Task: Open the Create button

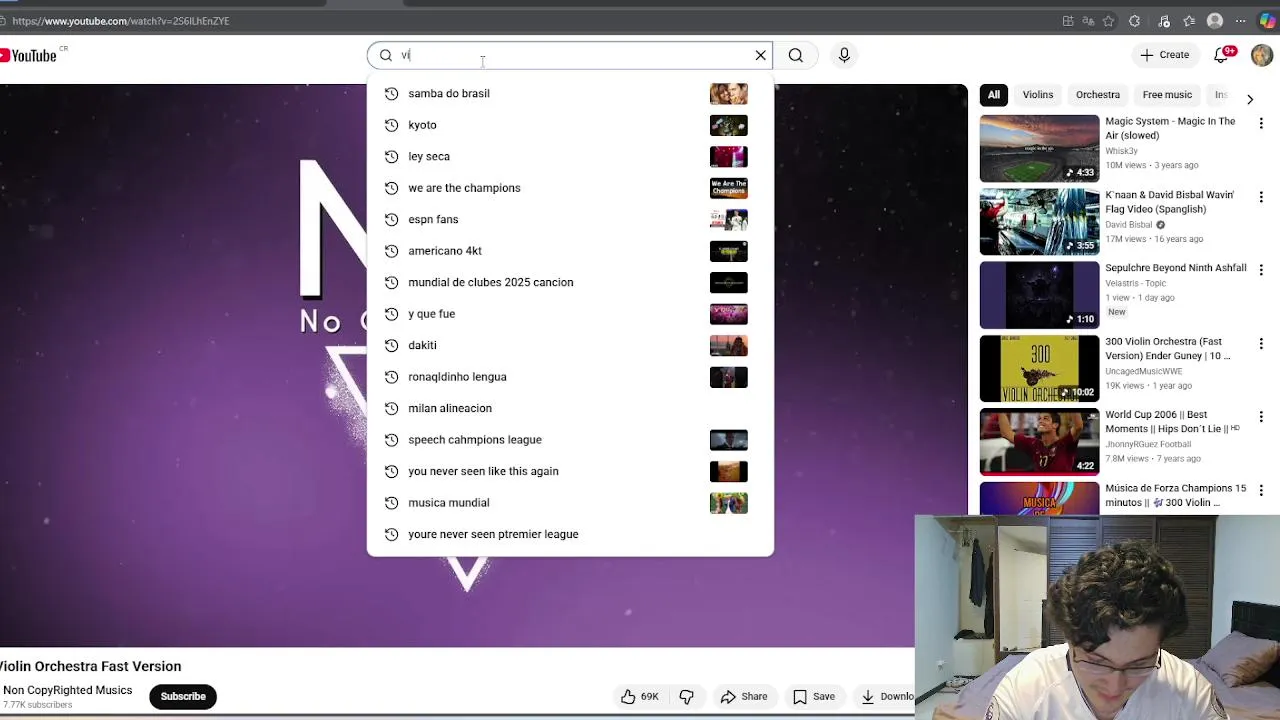Action: point(1165,55)
